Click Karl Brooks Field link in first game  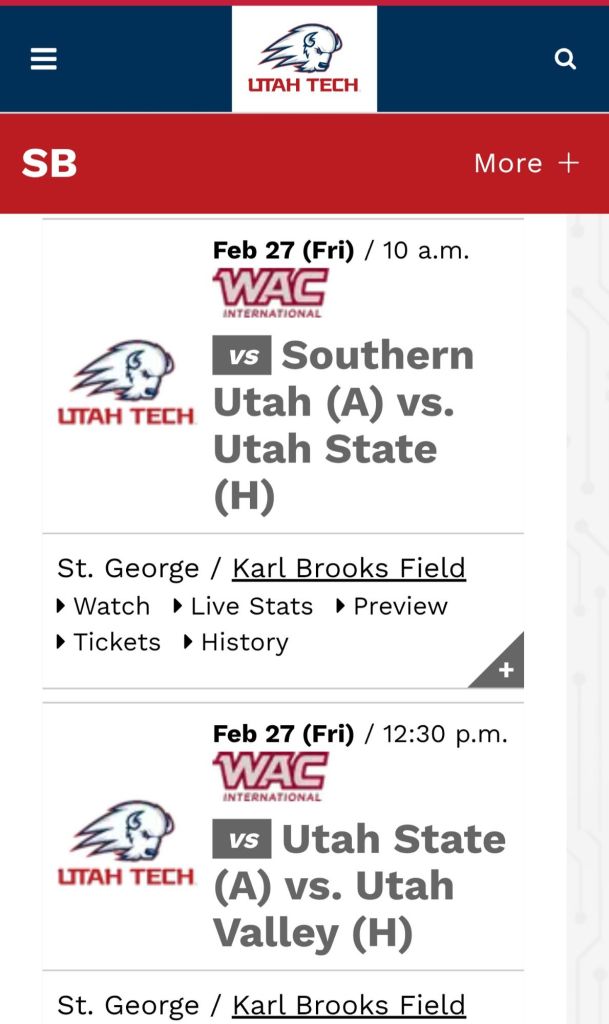(x=348, y=568)
